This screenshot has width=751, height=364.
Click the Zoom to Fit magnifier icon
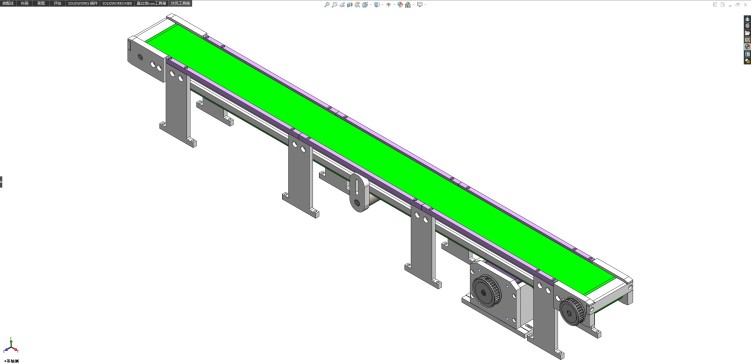327,5
